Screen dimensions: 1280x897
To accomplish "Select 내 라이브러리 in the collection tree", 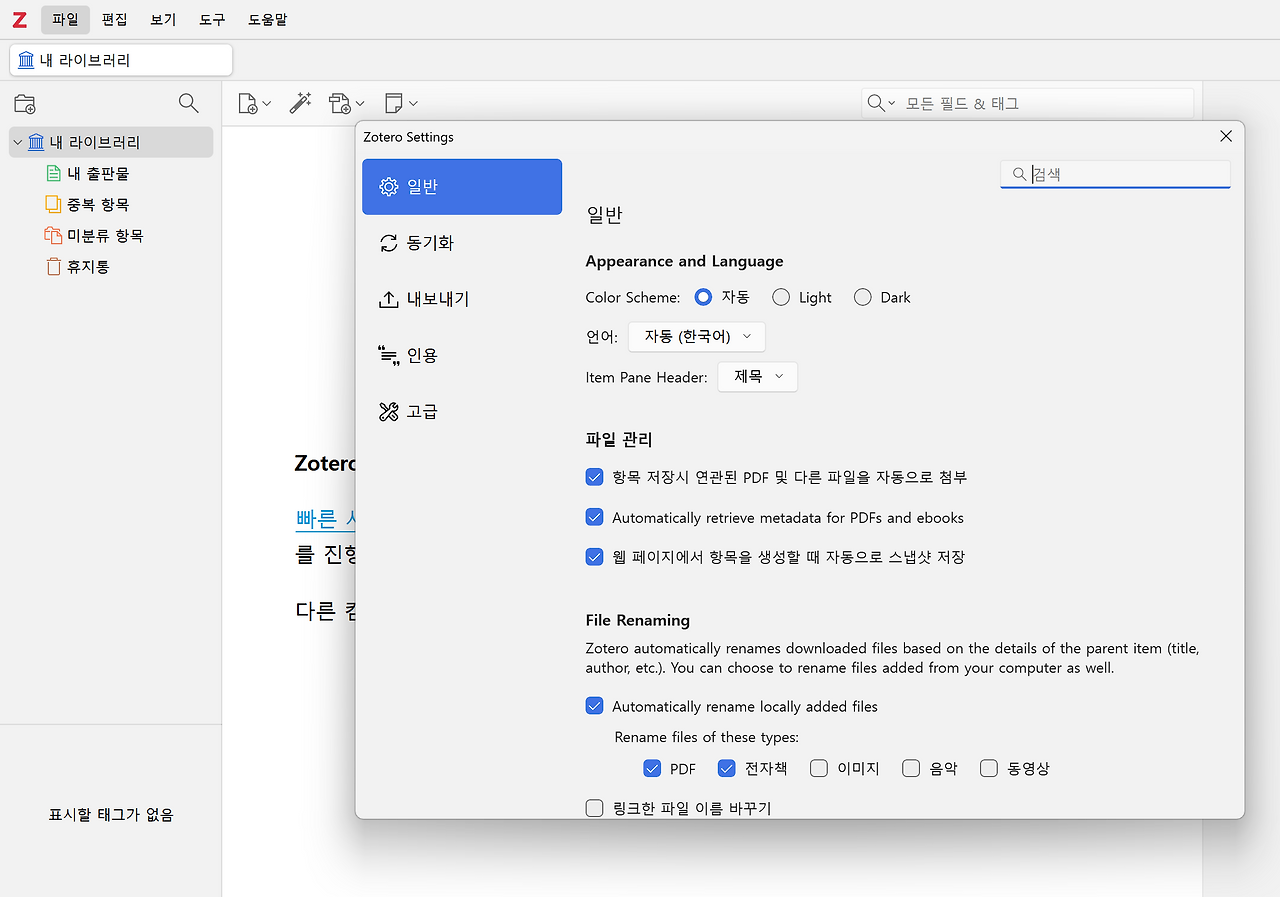I will 111,142.
